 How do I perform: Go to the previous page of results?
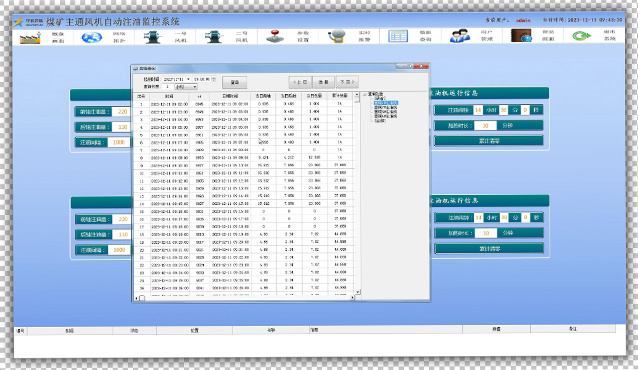point(300,82)
